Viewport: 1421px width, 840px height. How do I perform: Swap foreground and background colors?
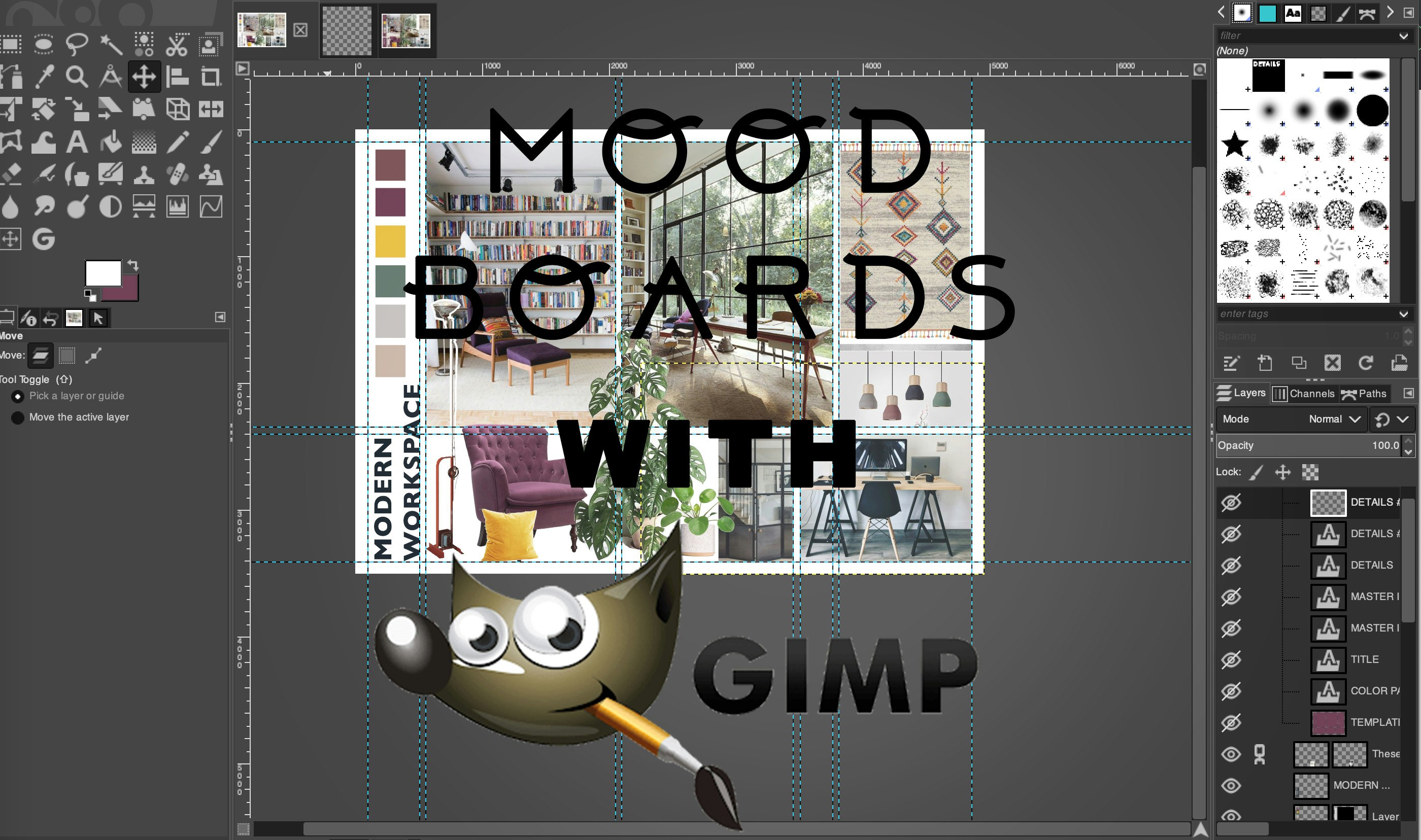click(133, 264)
